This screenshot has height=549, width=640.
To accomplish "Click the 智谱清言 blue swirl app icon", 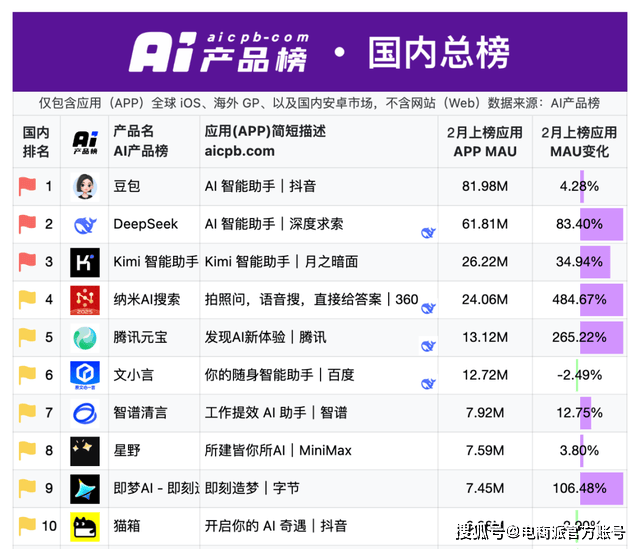I will 85,413.
